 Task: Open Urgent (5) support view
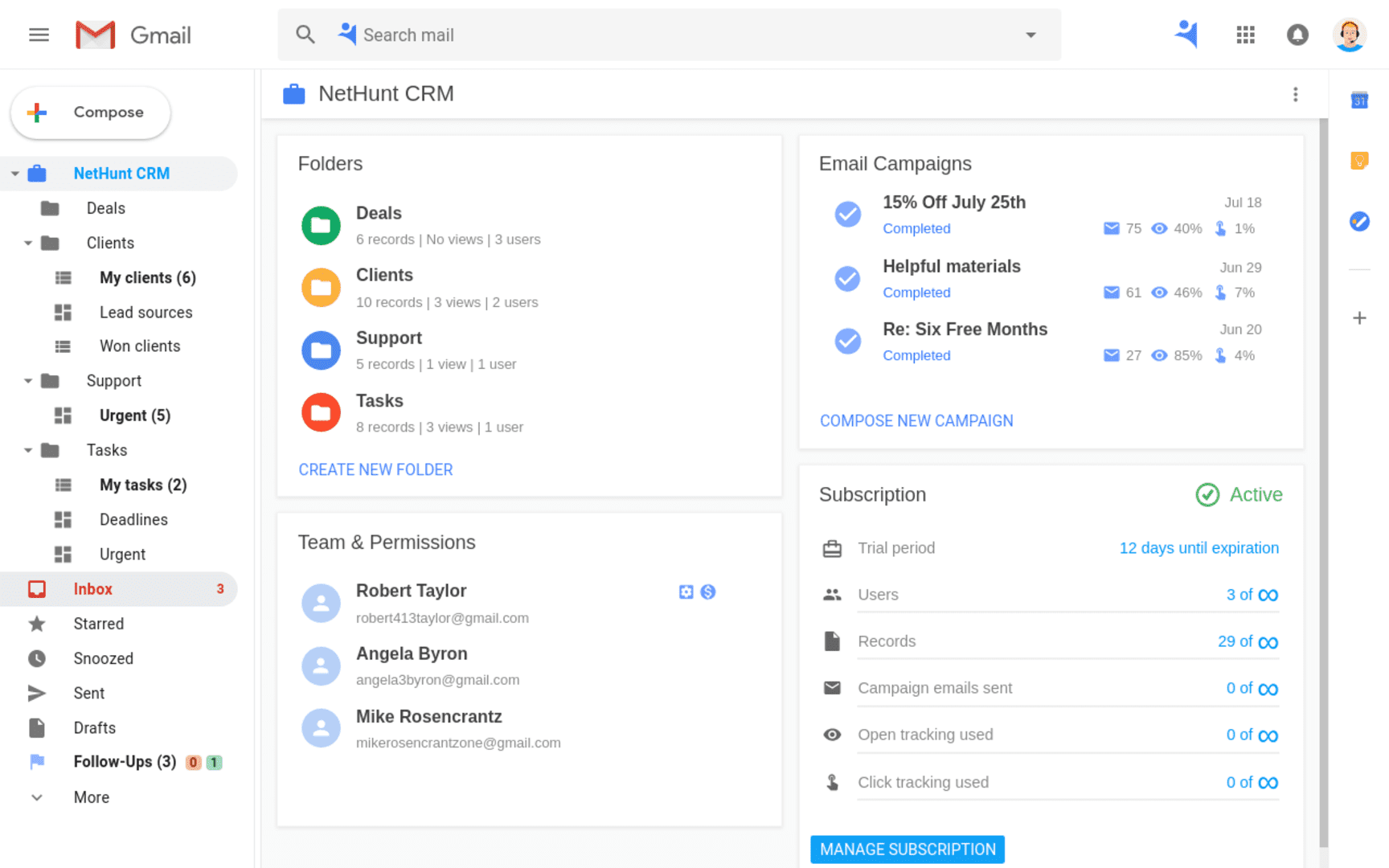(x=135, y=416)
